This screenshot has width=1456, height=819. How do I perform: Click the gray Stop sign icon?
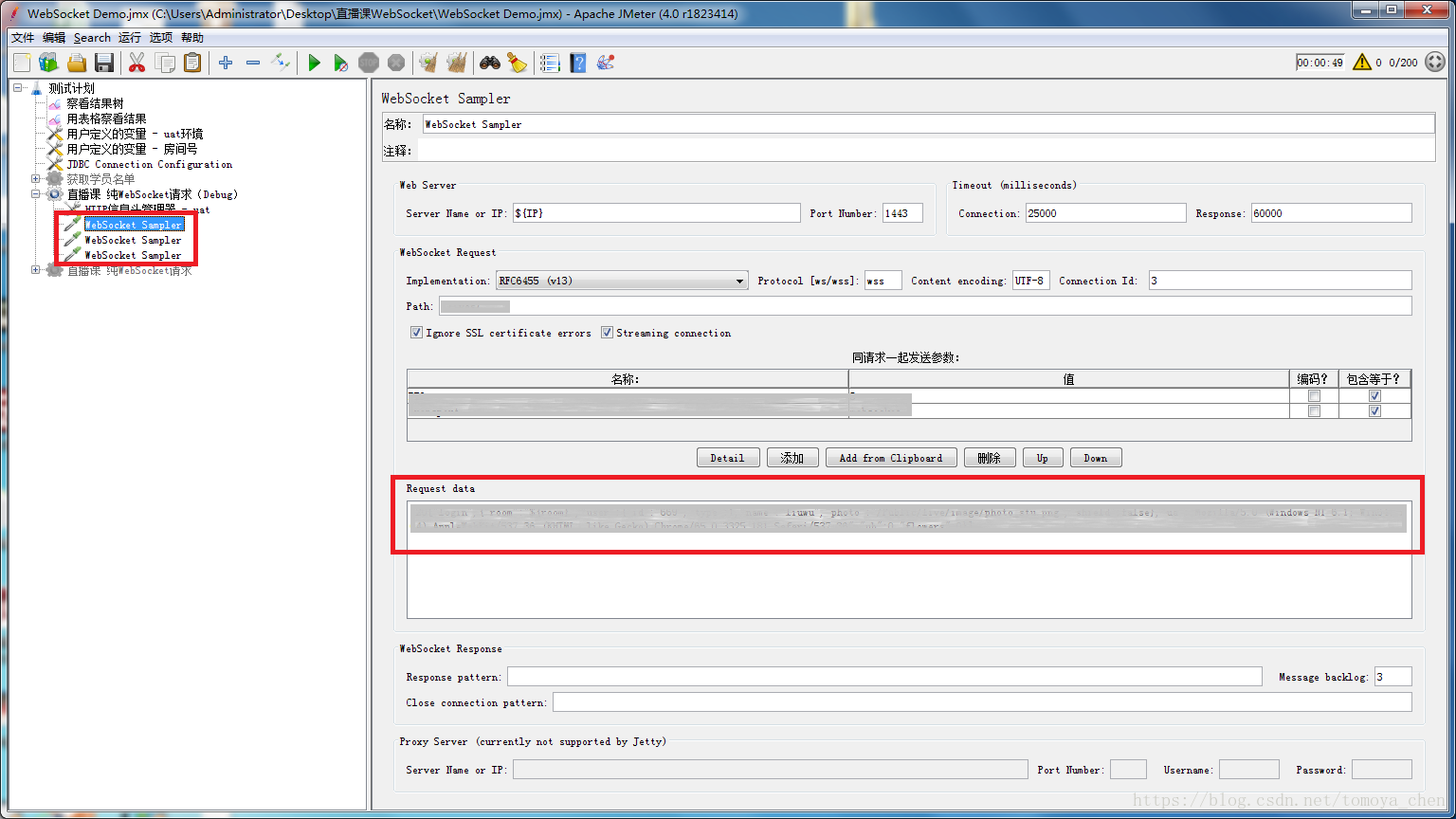coord(369,63)
